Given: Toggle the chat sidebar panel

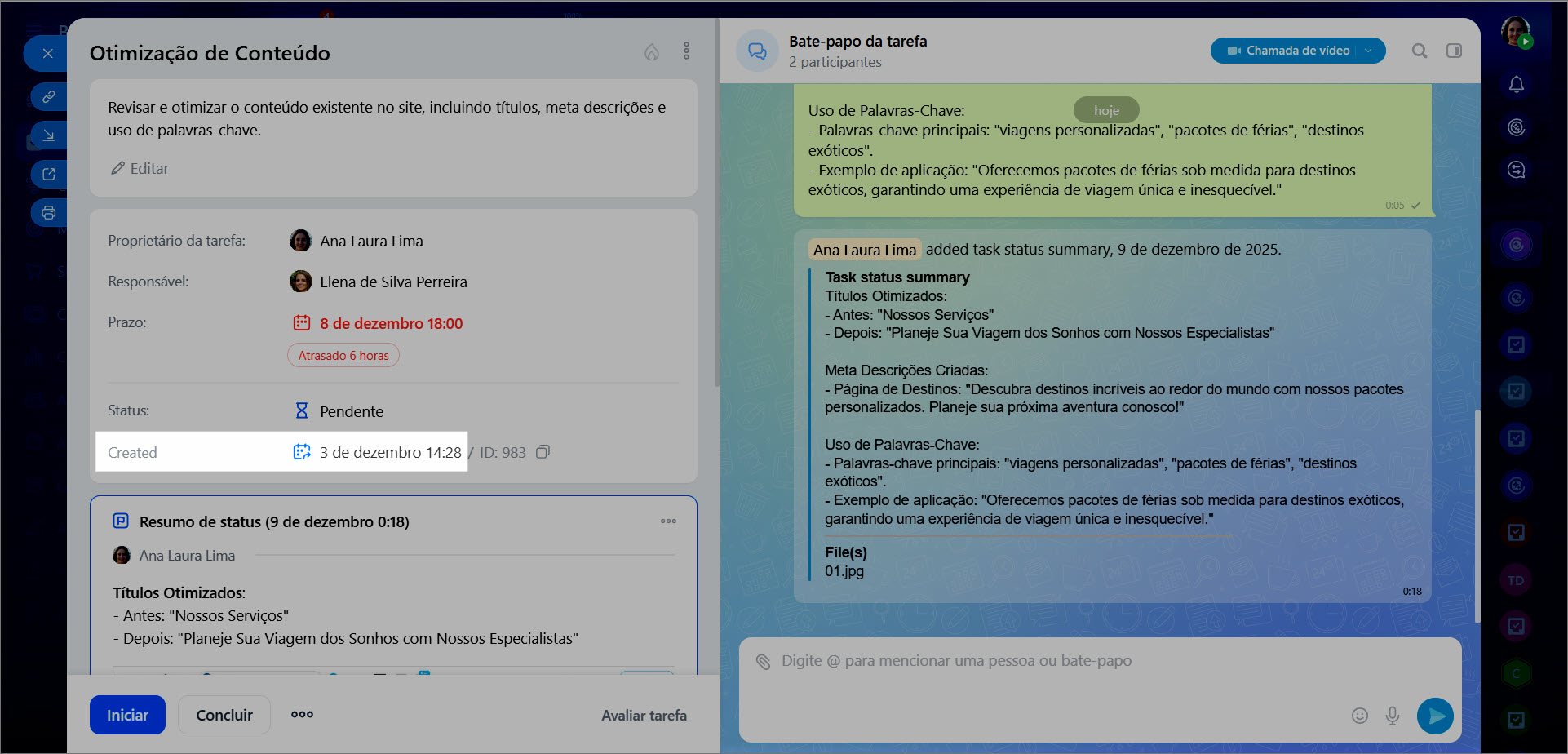Looking at the screenshot, I should pyautogui.click(x=1454, y=51).
